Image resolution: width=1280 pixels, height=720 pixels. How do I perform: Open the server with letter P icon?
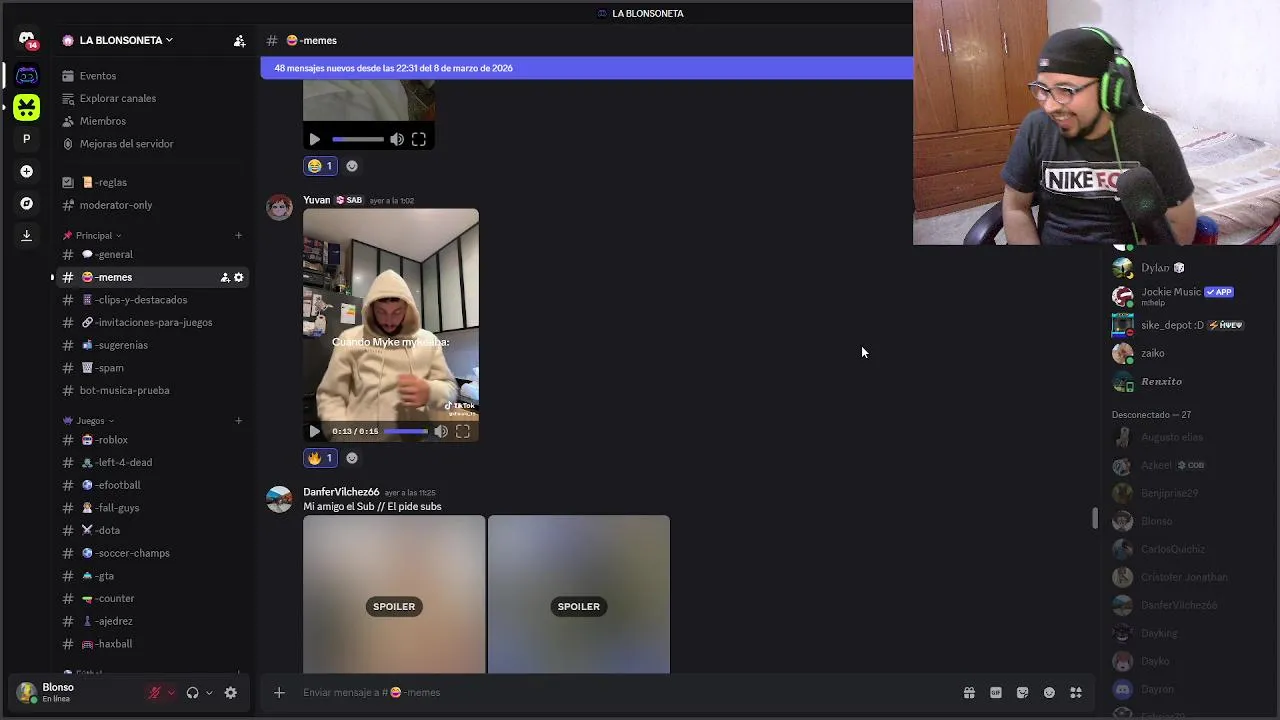(27, 139)
